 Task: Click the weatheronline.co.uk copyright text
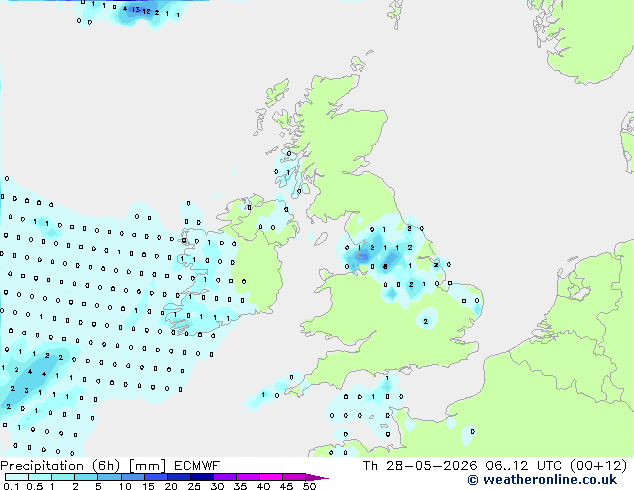tap(542, 480)
